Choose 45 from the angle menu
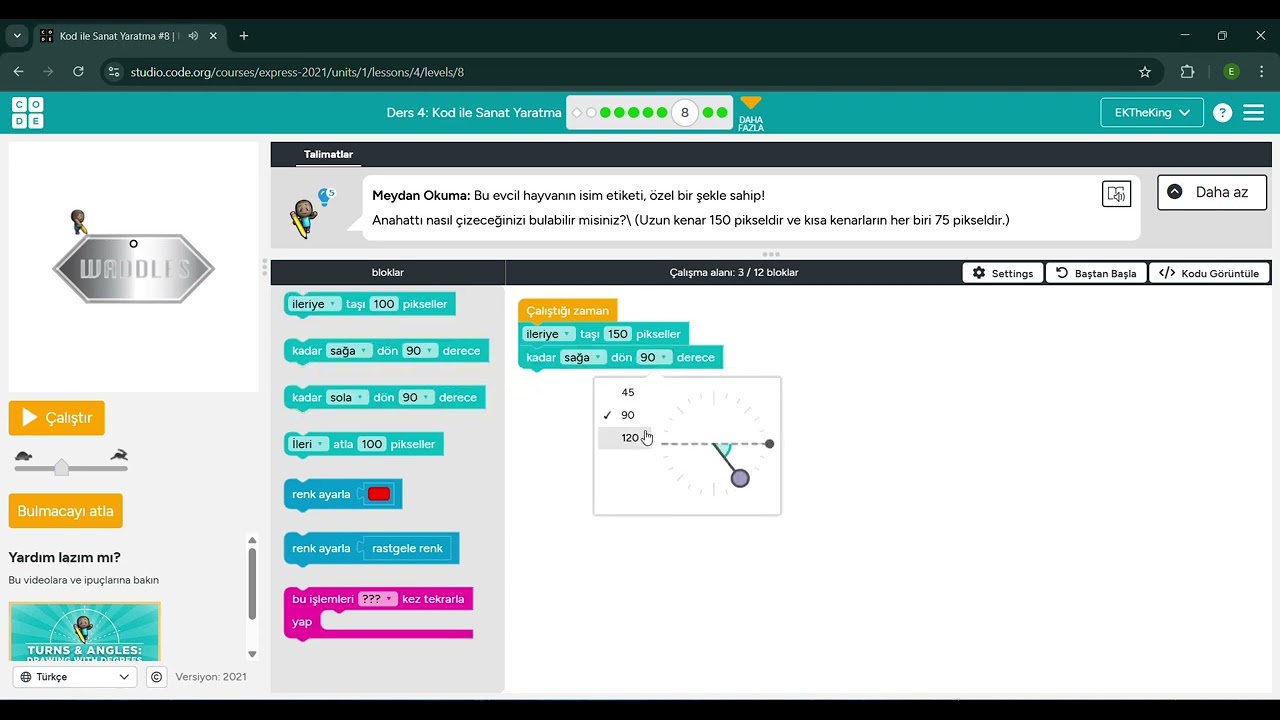The height and width of the screenshot is (720, 1280). (627, 392)
